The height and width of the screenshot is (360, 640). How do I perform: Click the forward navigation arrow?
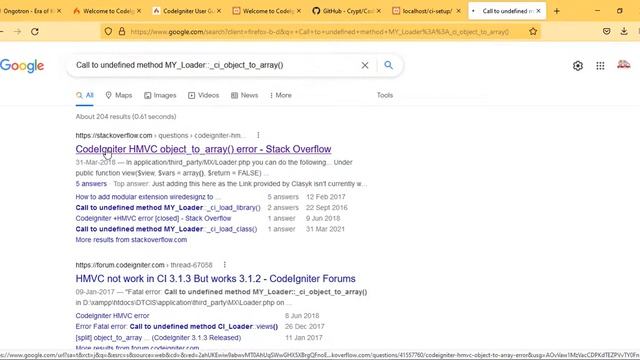pyautogui.click(x=17, y=31)
